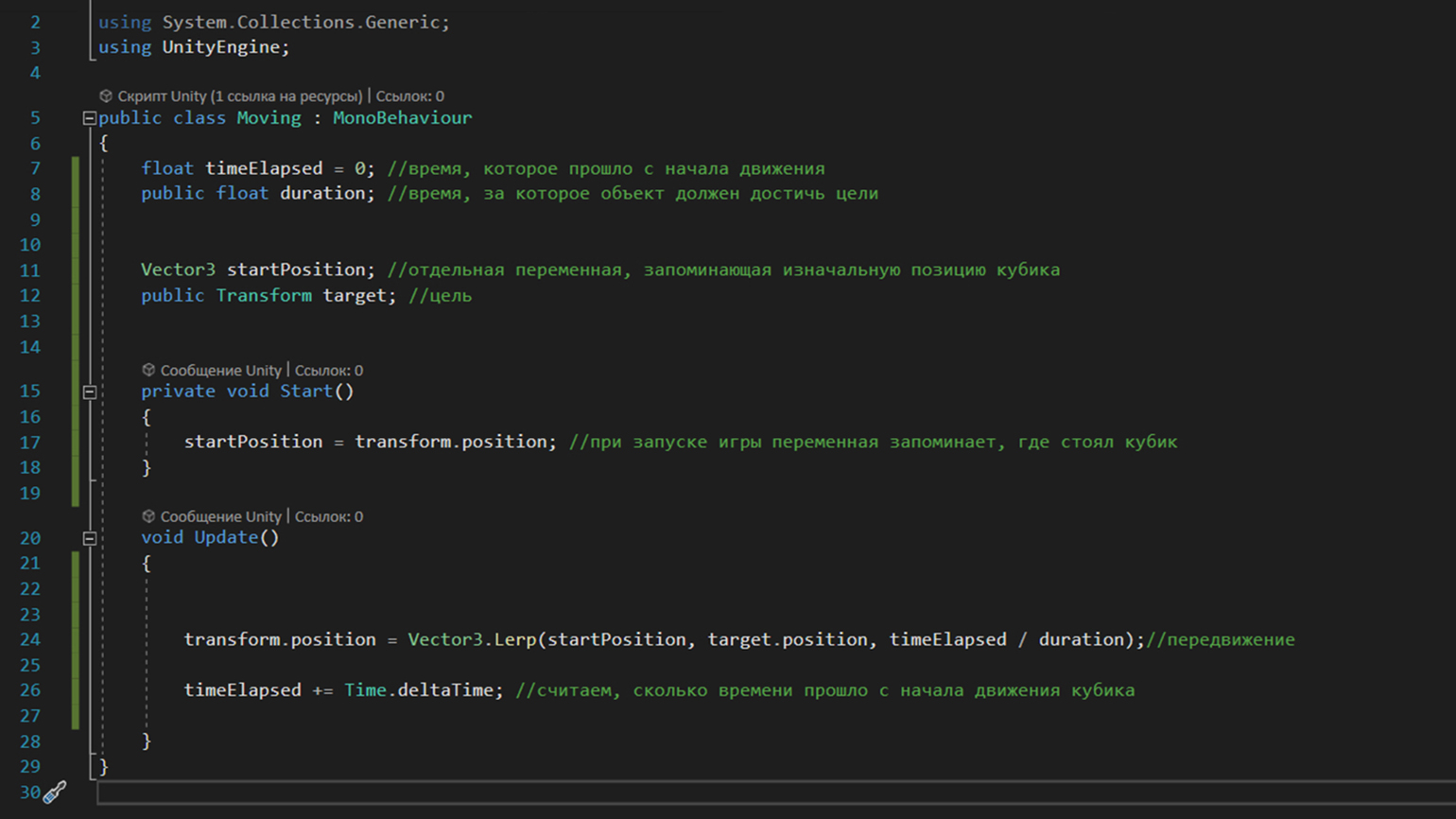Select line number 26 in the gutter
Image resolution: width=1456 pixels, height=819 pixels.
coord(30,690)
